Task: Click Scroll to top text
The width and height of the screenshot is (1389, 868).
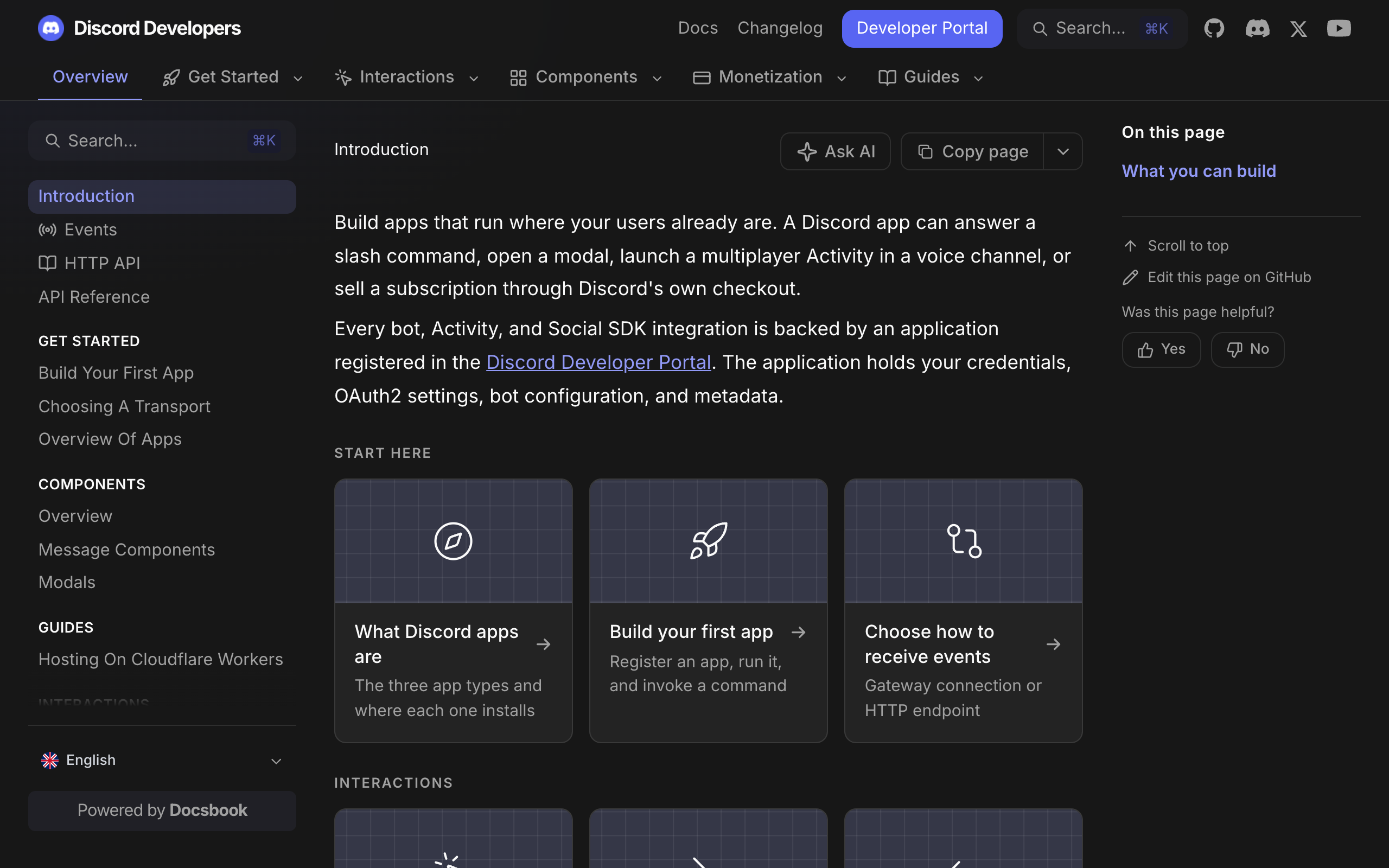Action: pyautogui.click(x=1188, y=246)
